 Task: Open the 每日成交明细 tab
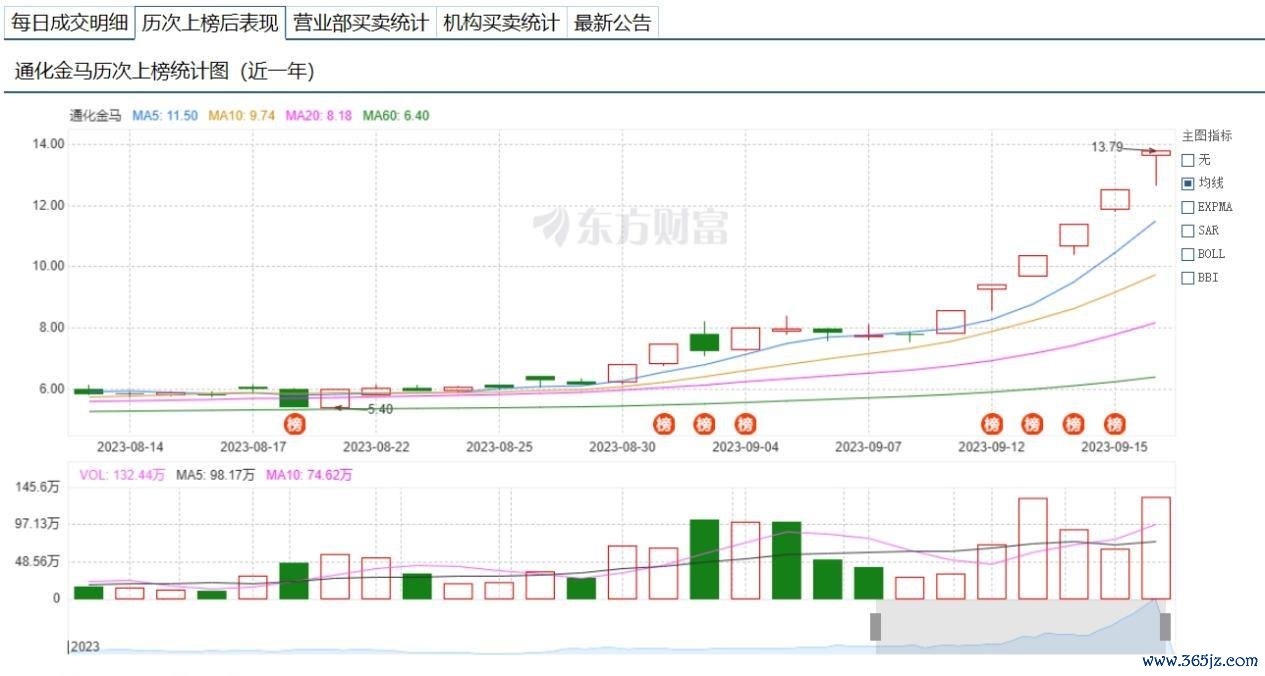pos(70,23)
